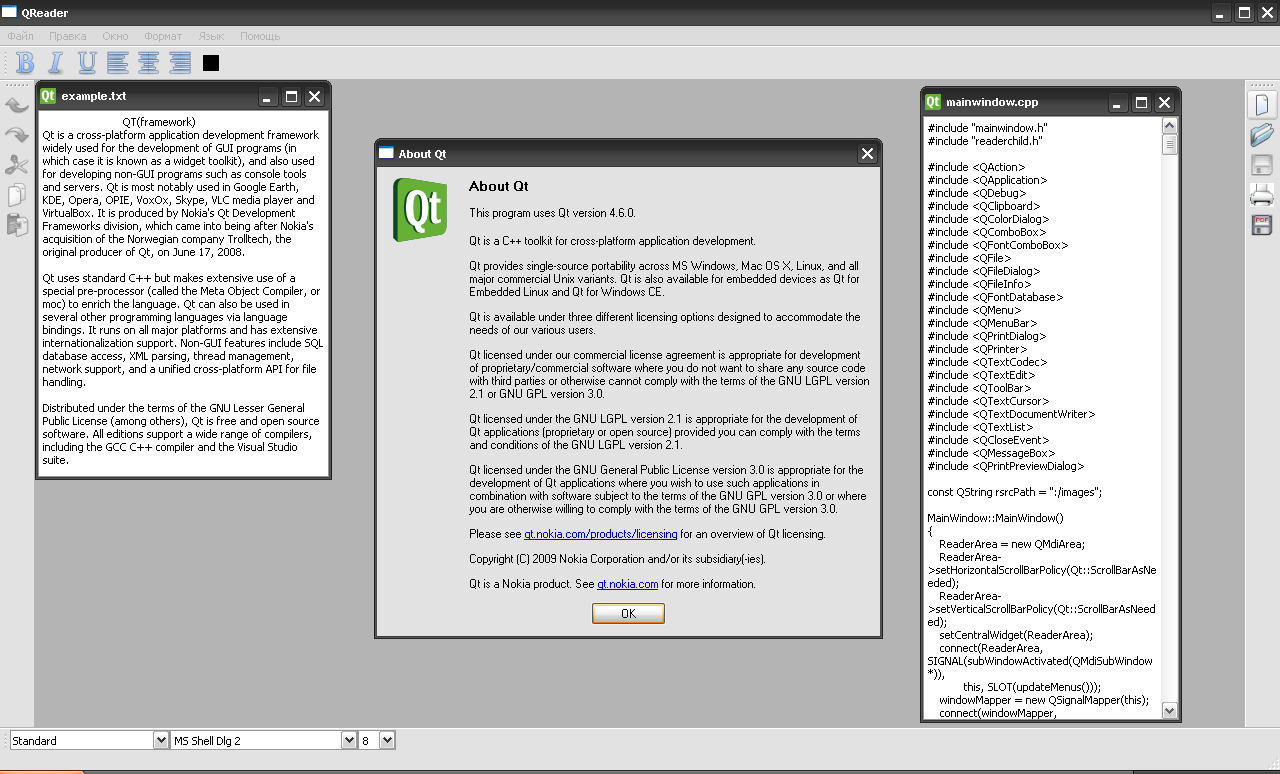Image resolution: width=1280 pixels, height=774 pixels.
Task: Toggle underline formatting
Action: click(x=87, y=63)
